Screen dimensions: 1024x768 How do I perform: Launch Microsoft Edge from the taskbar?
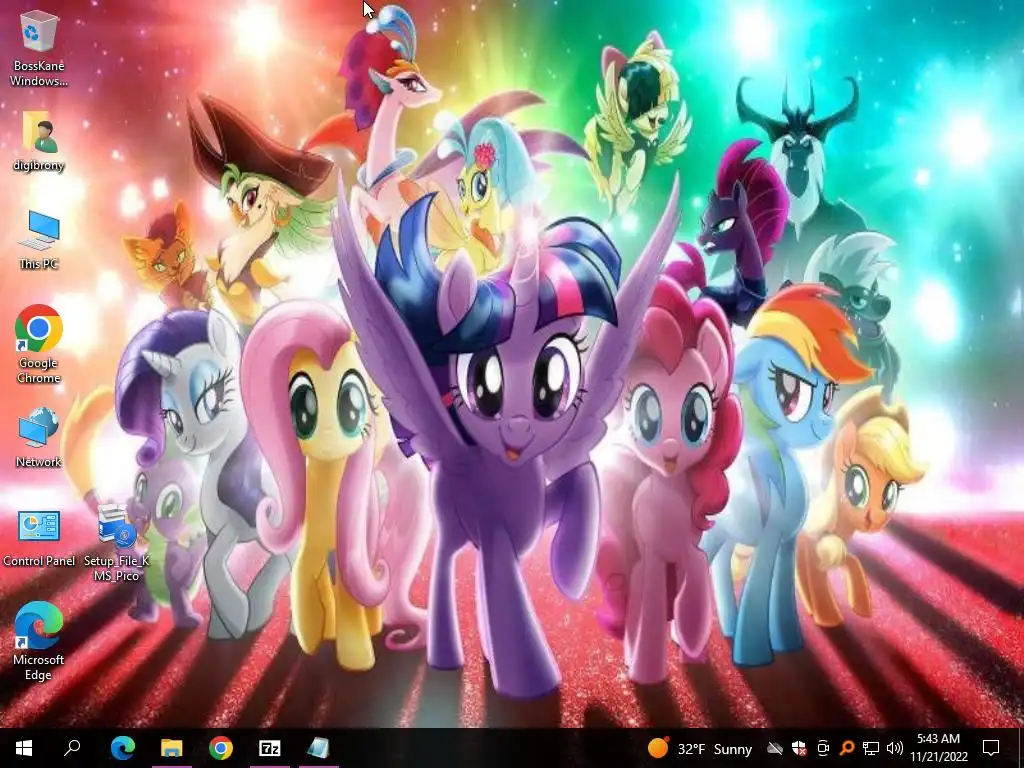click(123, 748)
